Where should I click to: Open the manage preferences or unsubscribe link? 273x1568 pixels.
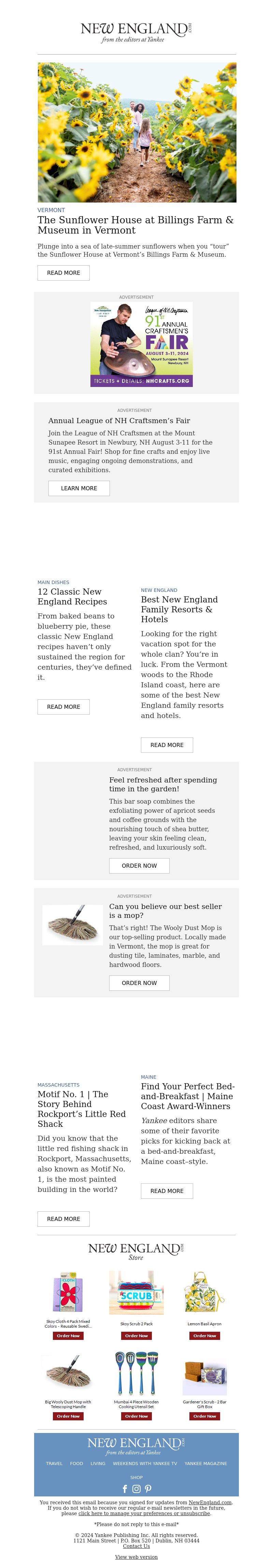coord(144,1513)
